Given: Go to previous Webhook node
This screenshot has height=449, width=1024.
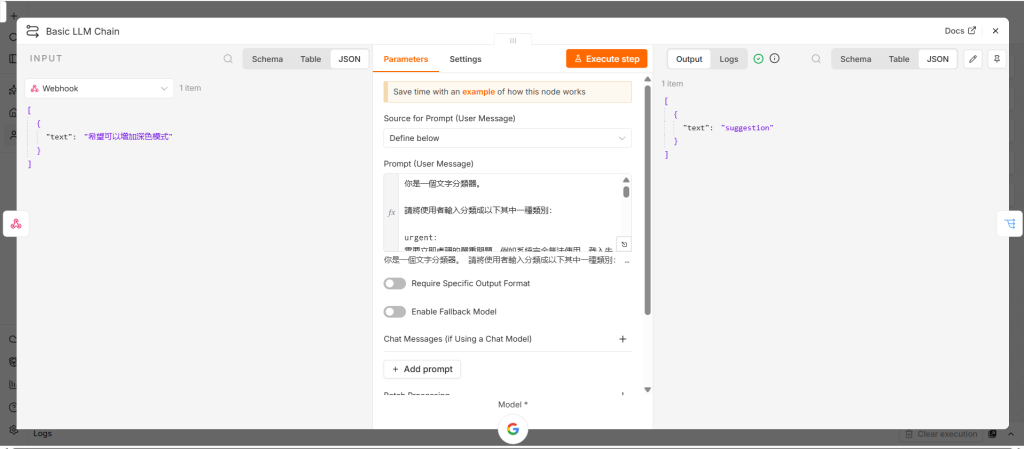Looking at the screenshot, I should 16,224.
